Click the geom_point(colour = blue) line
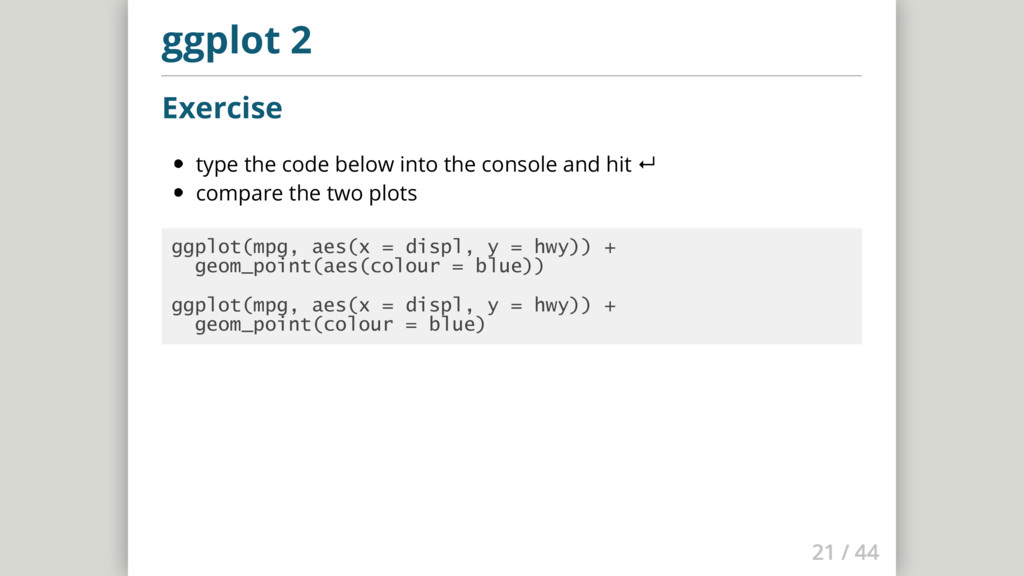The image size is (1024, 576). 340,325
